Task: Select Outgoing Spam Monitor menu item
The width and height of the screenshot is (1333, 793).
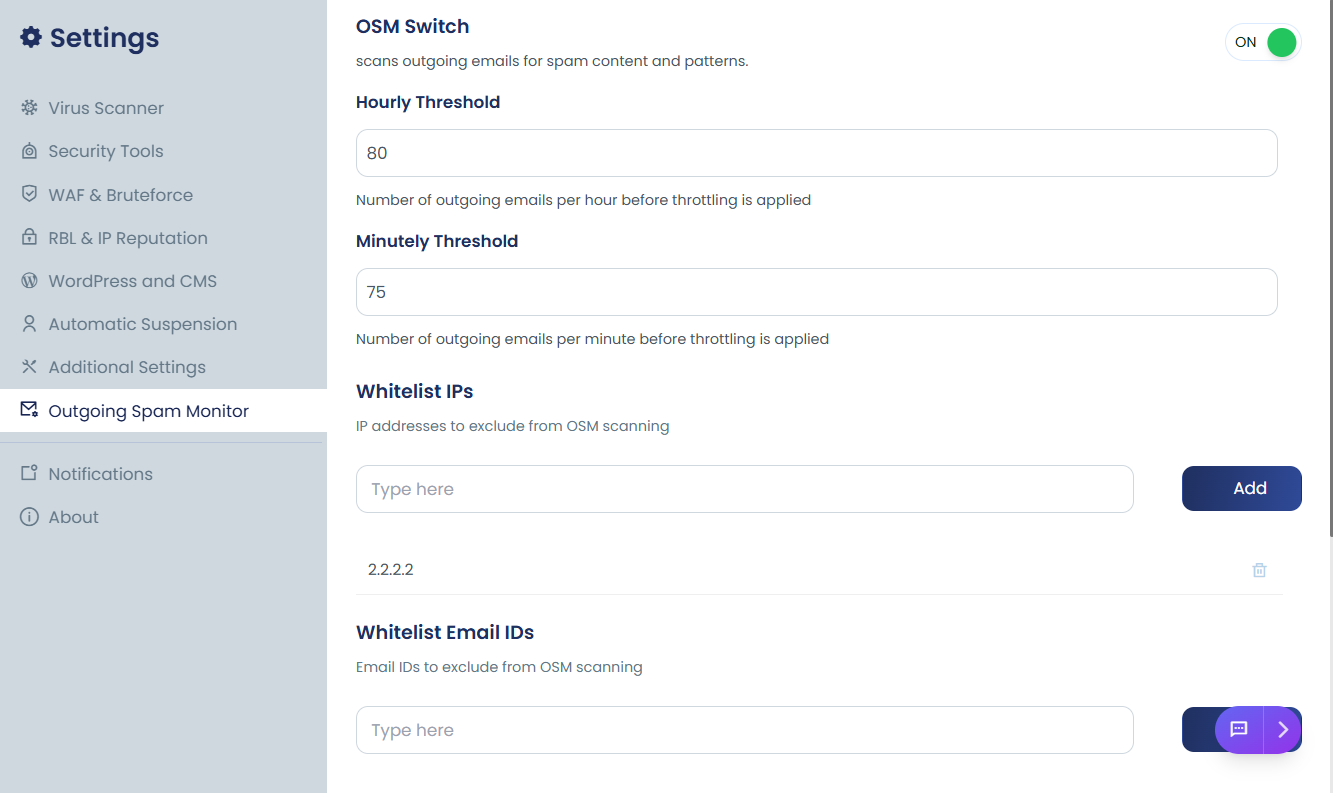Action: pyautogui.click(x=148, y=411)
